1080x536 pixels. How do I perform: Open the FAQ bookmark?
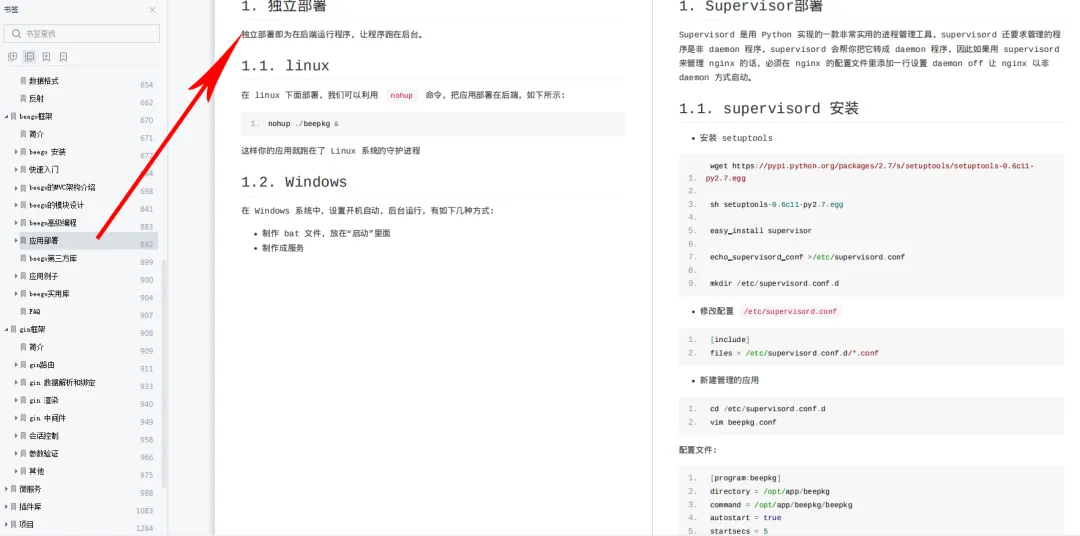[x=34, y=311]
